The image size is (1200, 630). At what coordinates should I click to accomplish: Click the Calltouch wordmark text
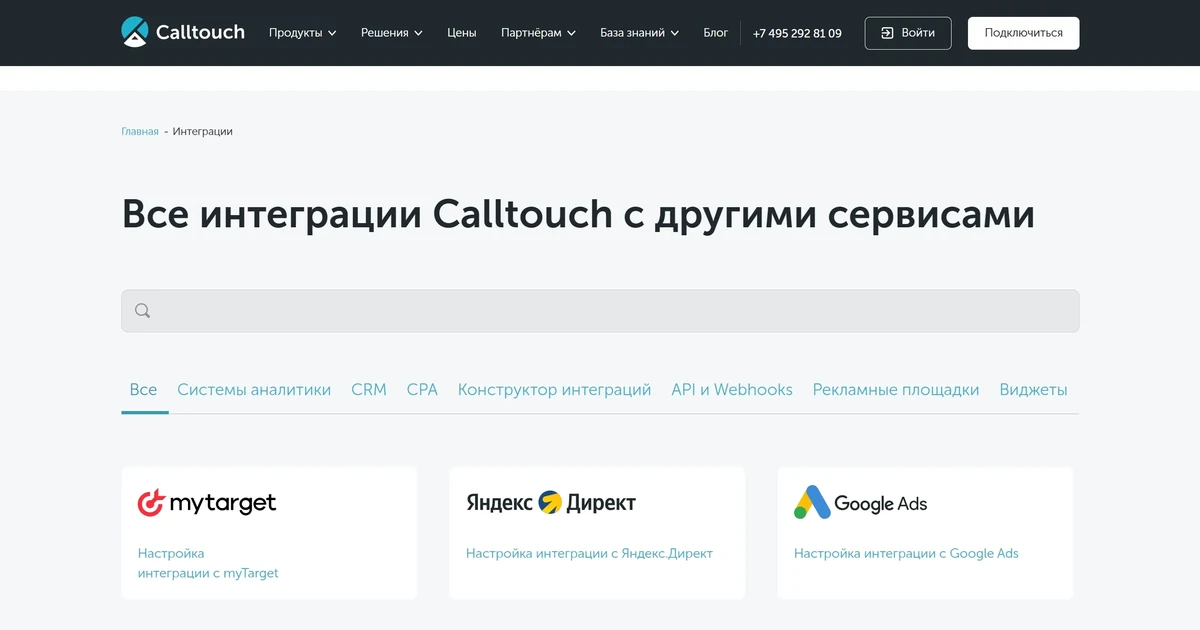point(200,32)
